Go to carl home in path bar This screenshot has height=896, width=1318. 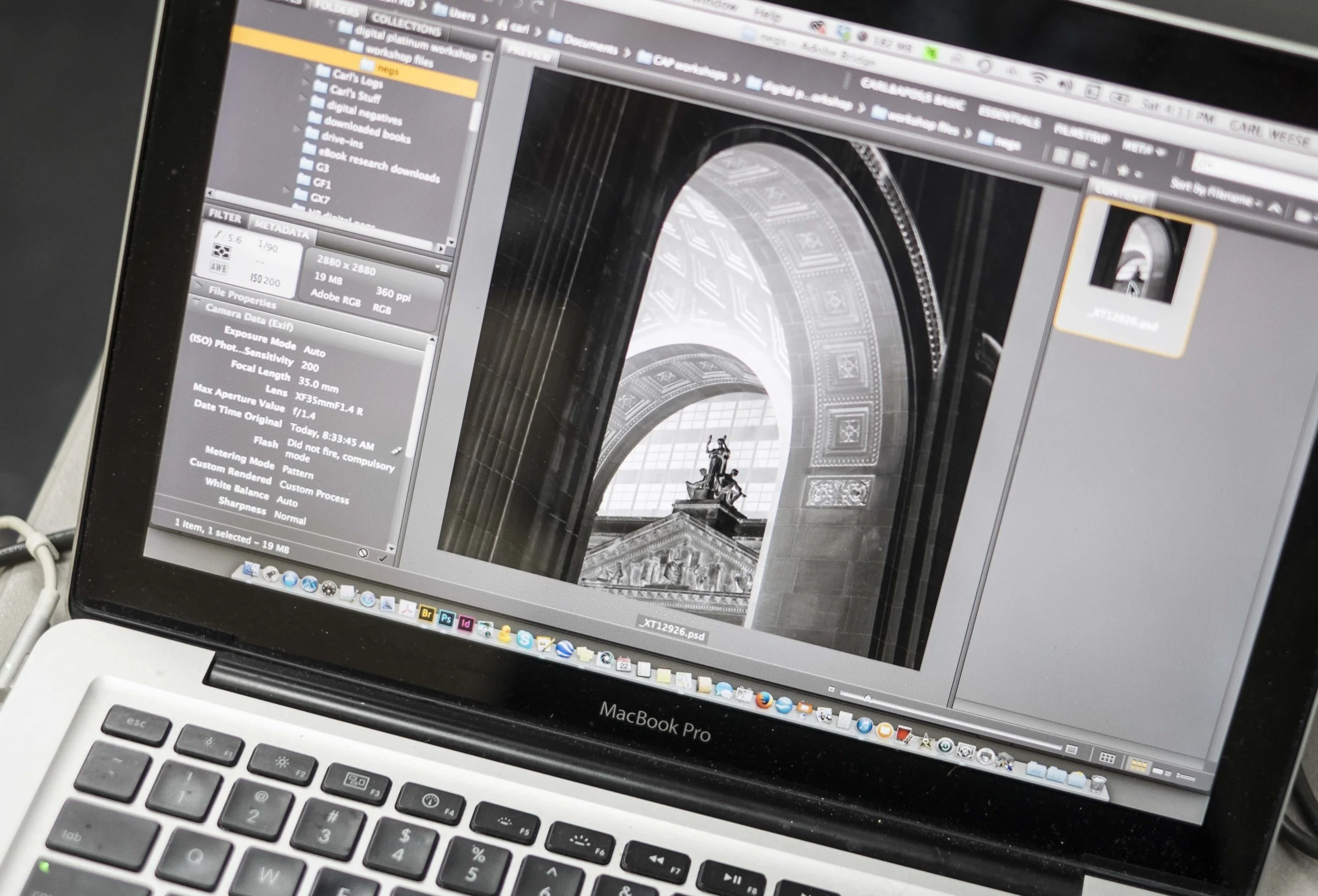[512, 26]
